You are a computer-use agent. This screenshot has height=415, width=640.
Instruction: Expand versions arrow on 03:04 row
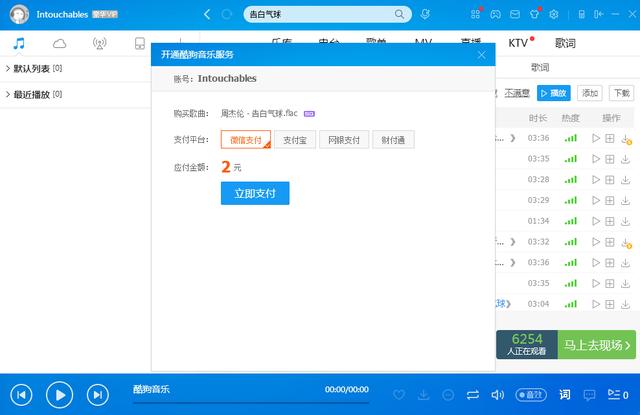509,304
